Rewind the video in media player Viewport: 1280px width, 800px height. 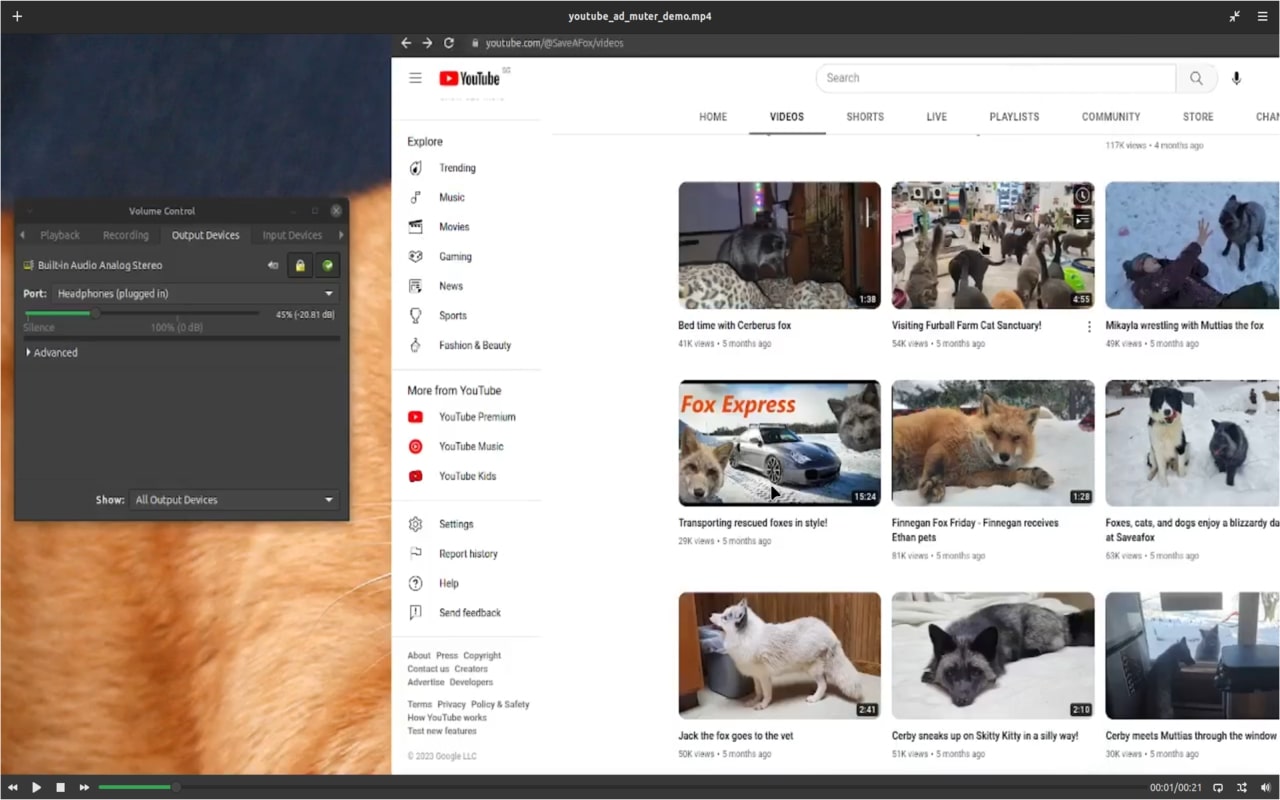tap(13, 788)
